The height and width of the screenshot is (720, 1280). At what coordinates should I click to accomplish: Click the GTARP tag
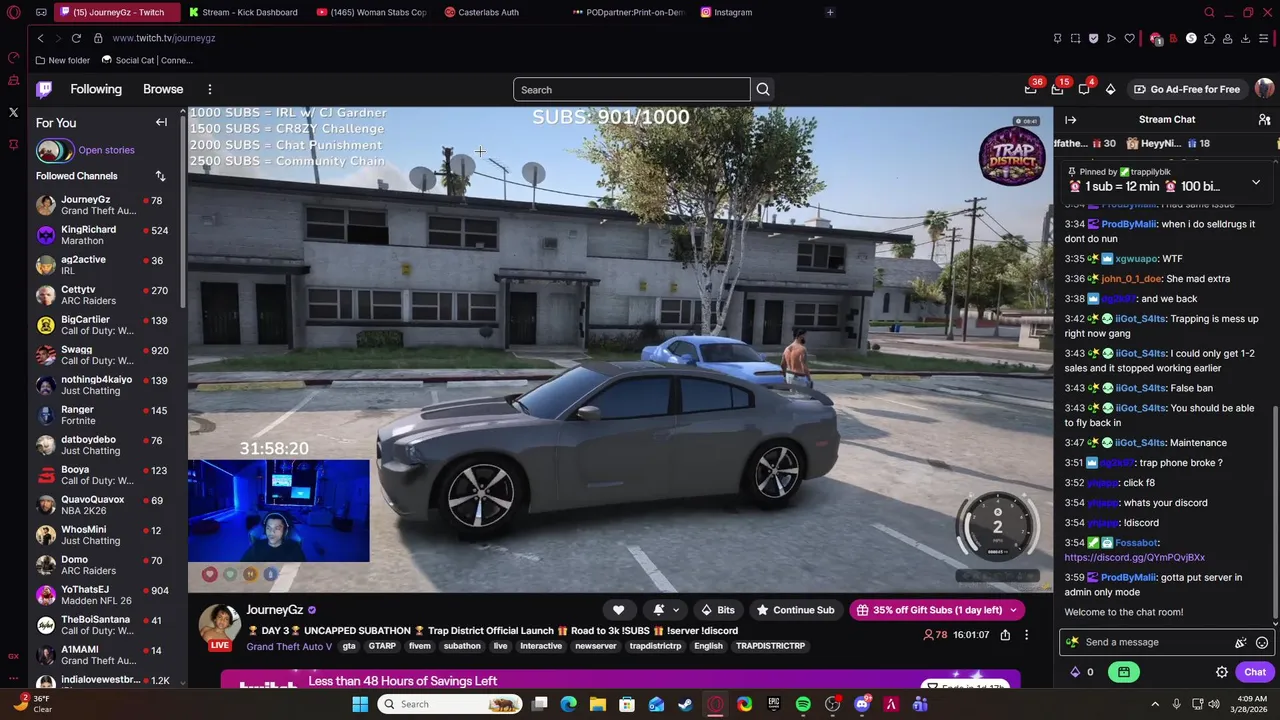(382, 646)
